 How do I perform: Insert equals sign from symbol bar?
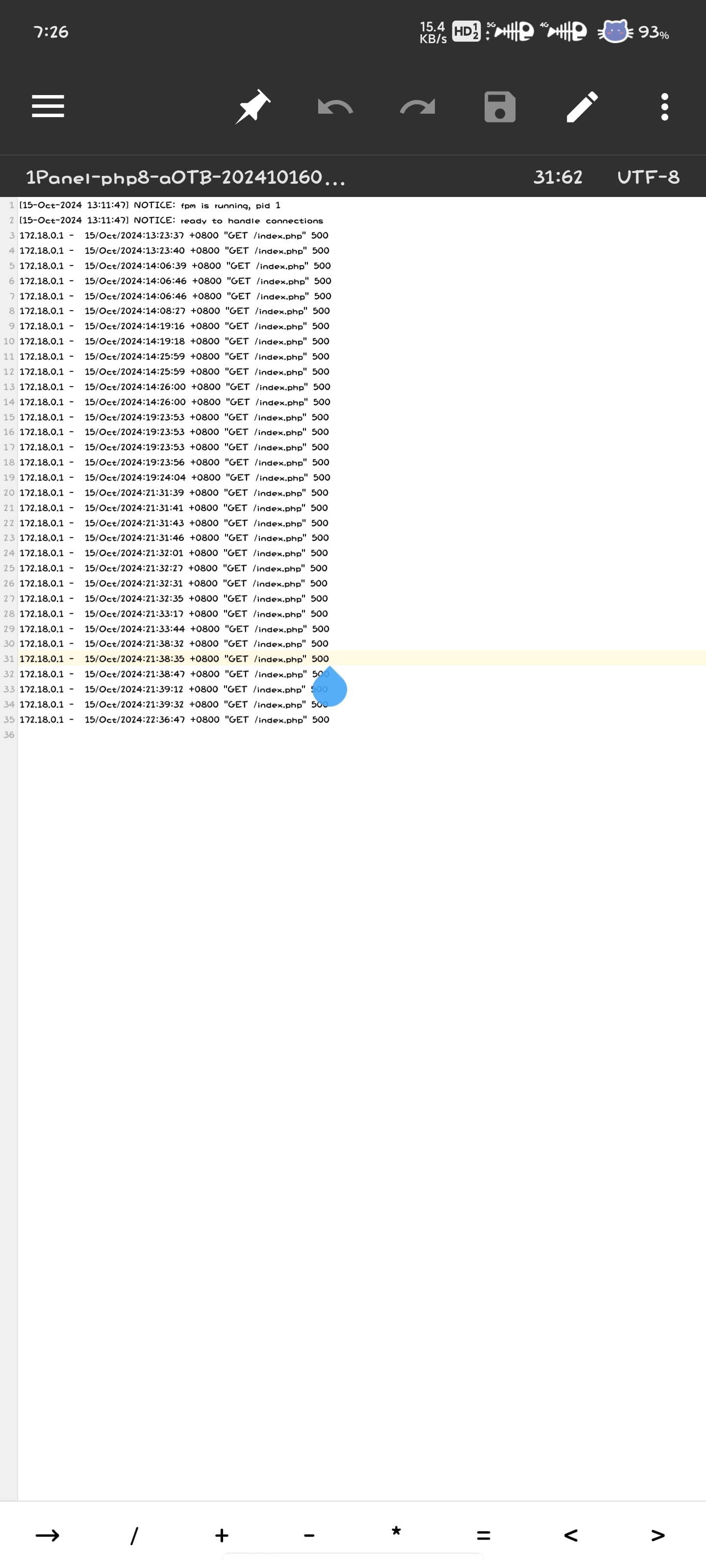[x=484, y=1535]
